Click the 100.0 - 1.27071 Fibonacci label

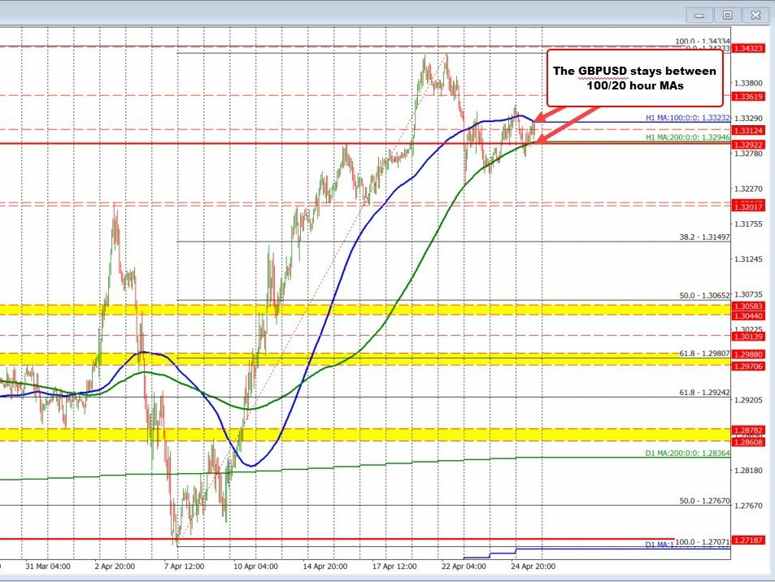tap(703, 542)
